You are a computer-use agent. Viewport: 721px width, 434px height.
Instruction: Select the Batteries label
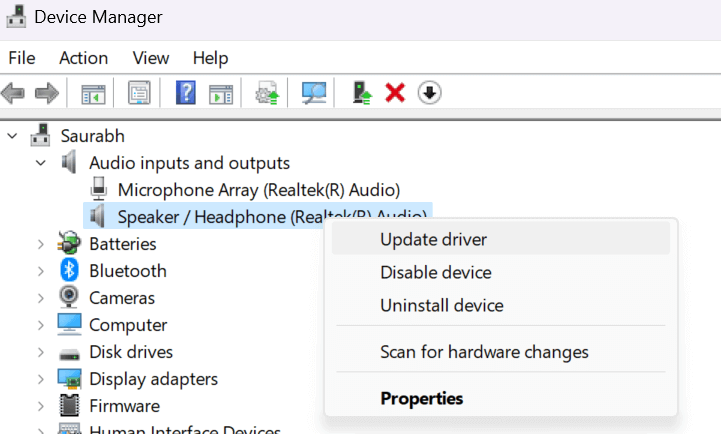123,244
